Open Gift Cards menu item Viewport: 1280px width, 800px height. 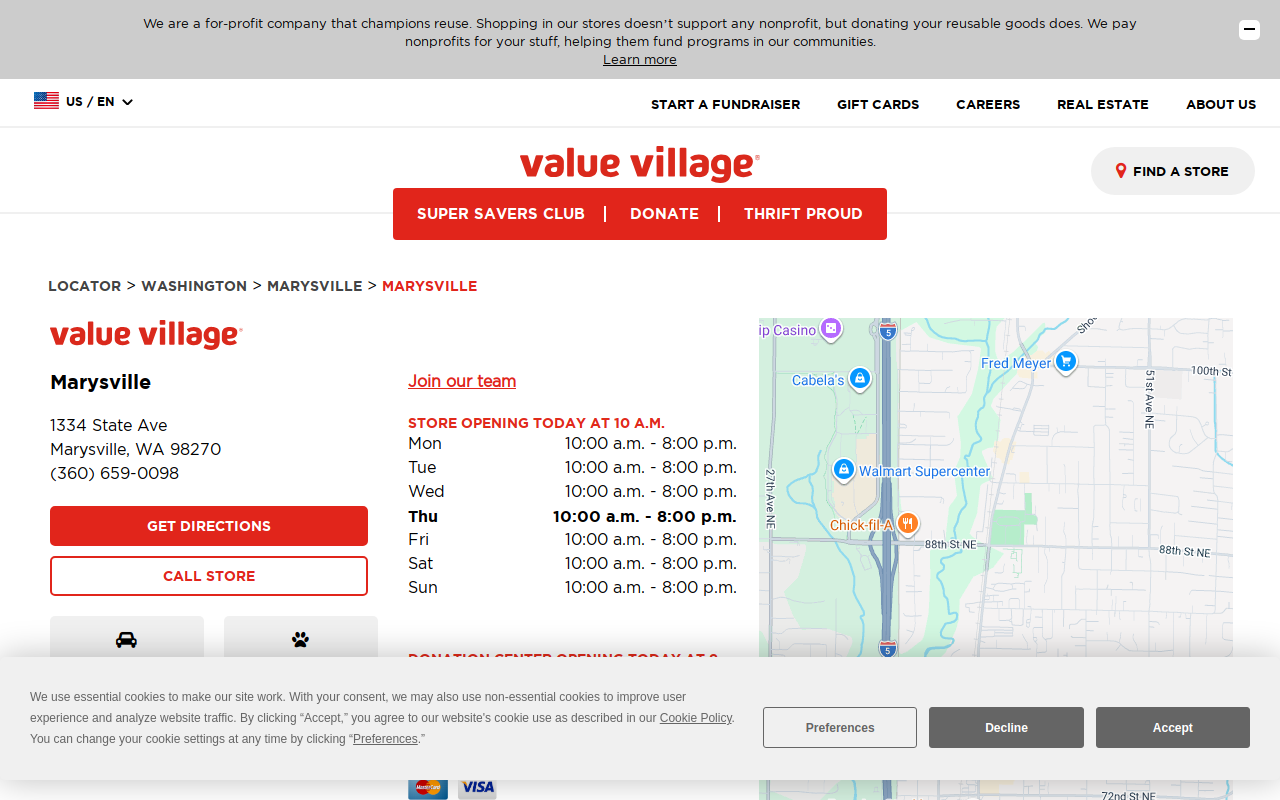(x=878, y=104)
